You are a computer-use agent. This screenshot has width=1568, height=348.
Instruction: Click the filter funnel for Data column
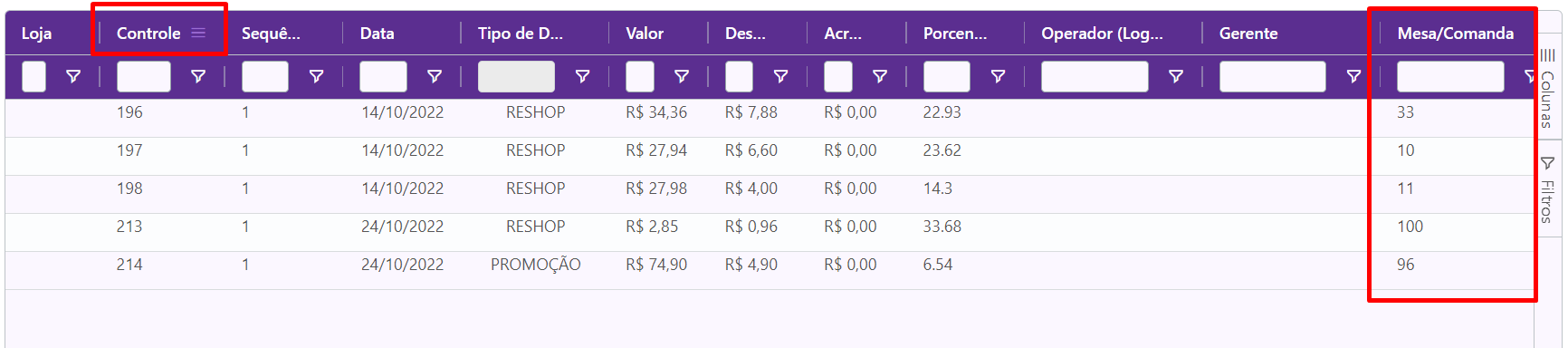pyautogui.click(x=435, y=76)
